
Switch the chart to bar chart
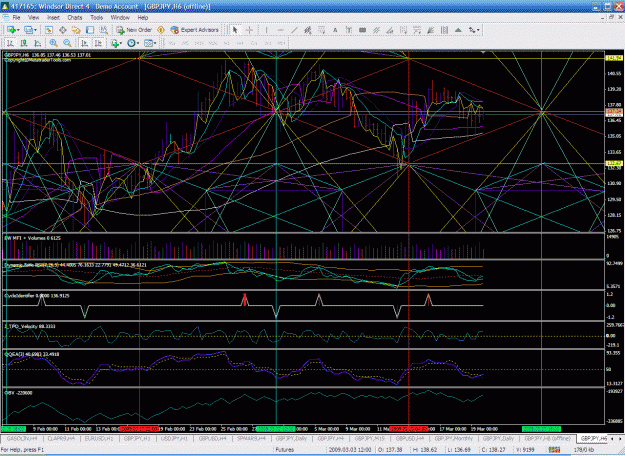tap(10, 43)
